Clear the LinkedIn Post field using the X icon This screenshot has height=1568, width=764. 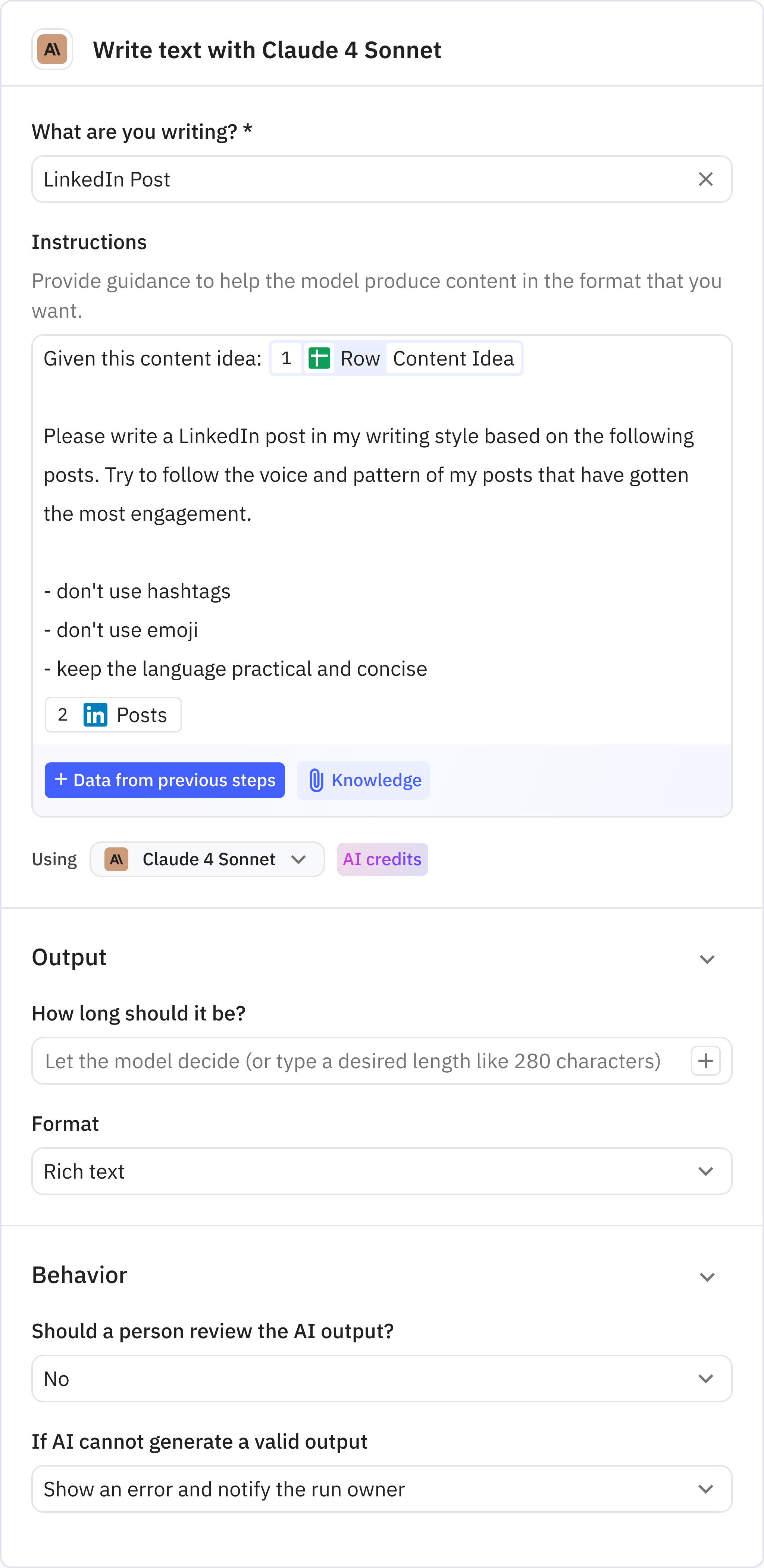(x=705, y=179)
